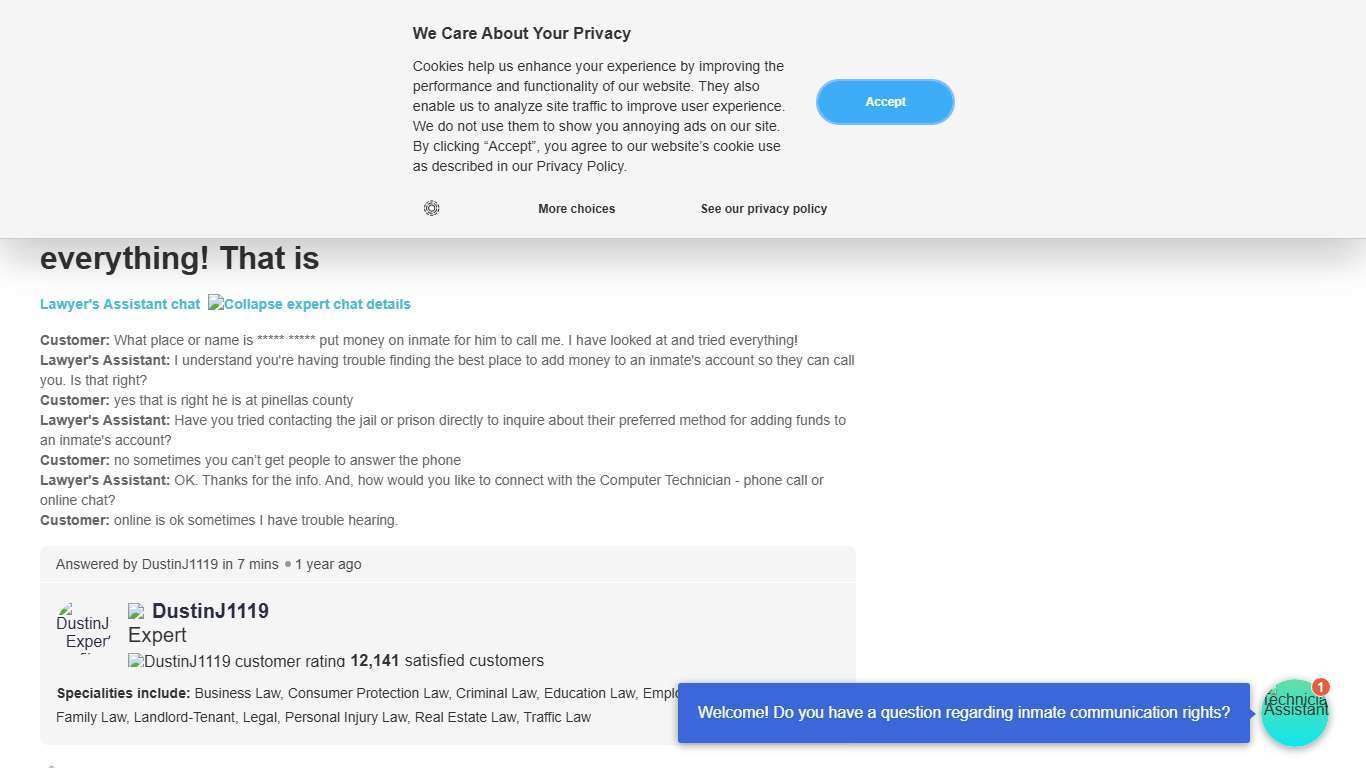Click the heading 'everything! That is'
The width and height of the screenshot is (1366, 768).
coord(180,259)
